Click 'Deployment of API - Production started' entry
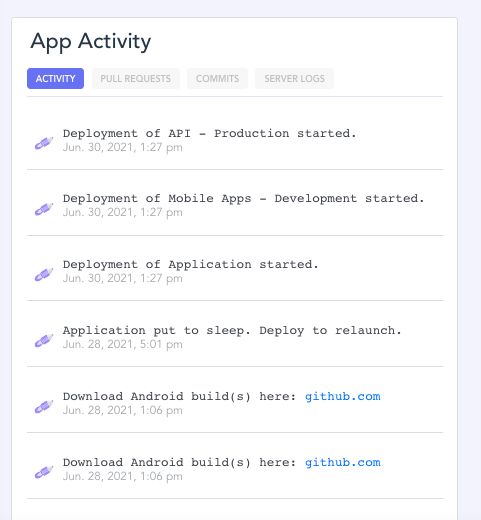This screenshot has width=481, height=520. tap(210, 133)
